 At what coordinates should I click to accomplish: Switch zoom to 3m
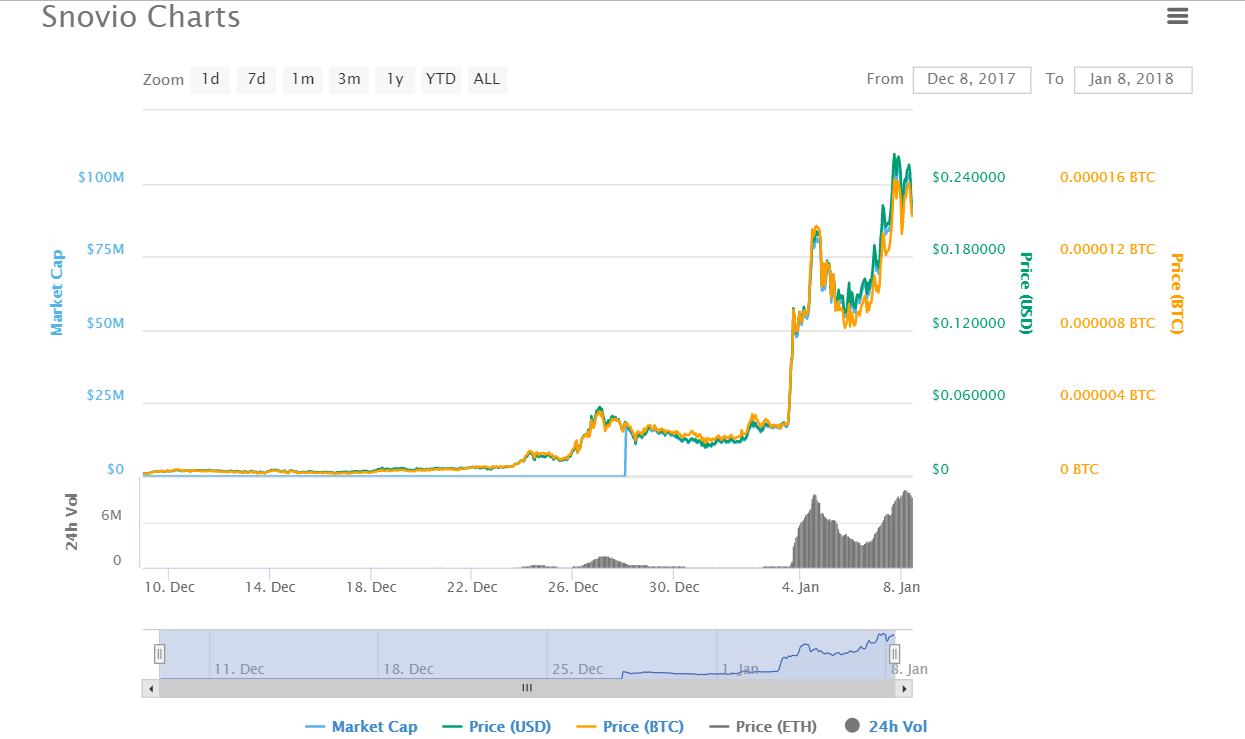(x=349, y=79)
